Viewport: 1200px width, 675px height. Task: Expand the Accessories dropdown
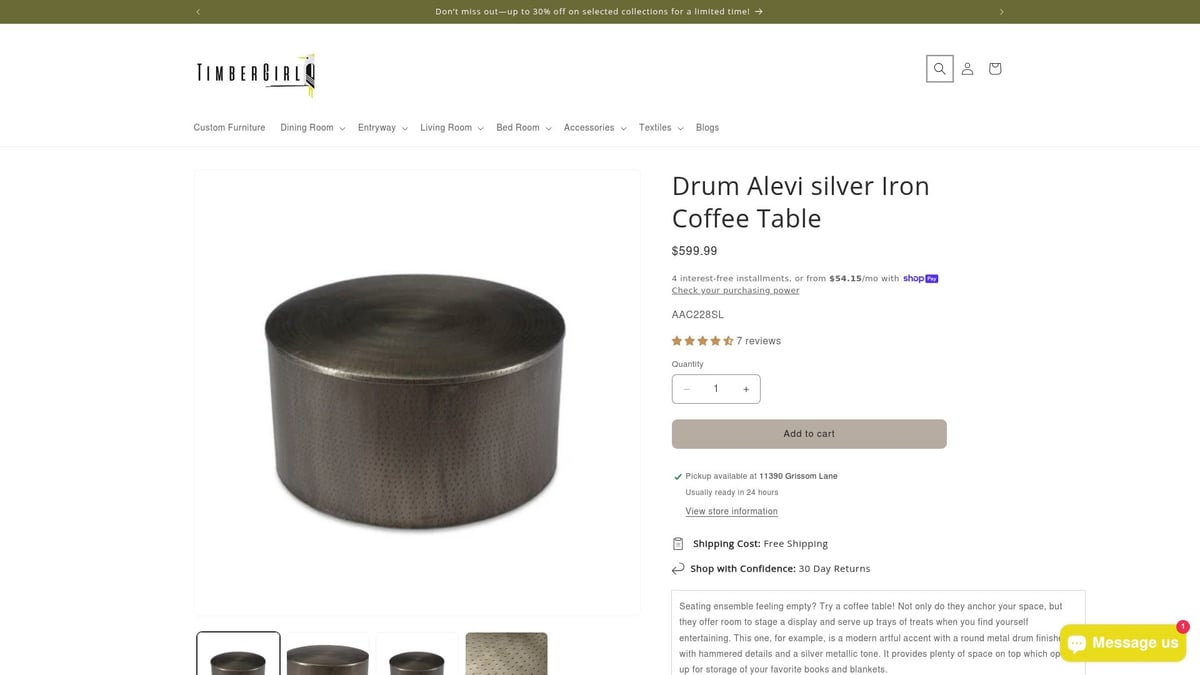pyautogui.click(x=595, y=128)
